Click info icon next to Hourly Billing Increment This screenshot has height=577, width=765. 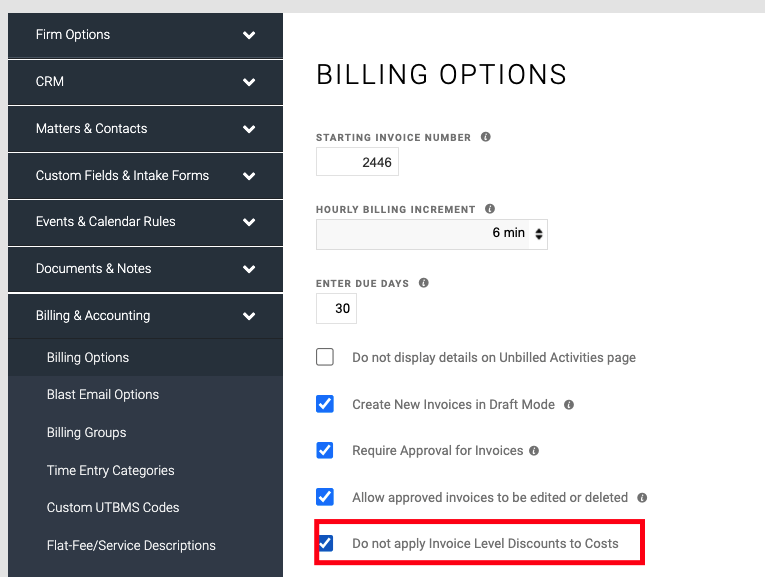pyautogui.click(x=490, y=209)
